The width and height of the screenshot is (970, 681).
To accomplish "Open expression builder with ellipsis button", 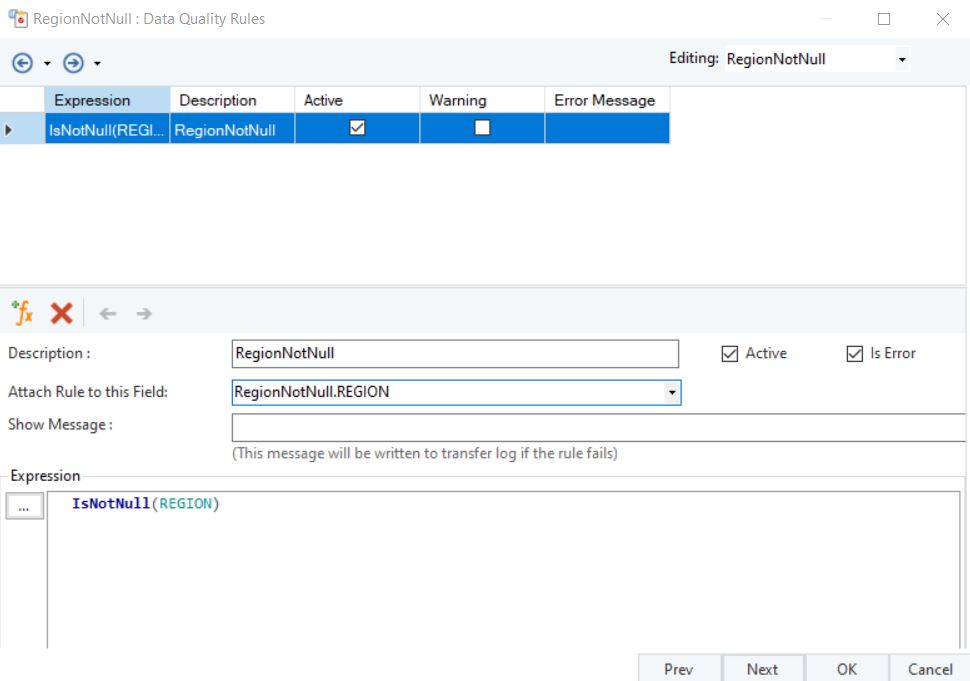I will (x=24, y=507).
